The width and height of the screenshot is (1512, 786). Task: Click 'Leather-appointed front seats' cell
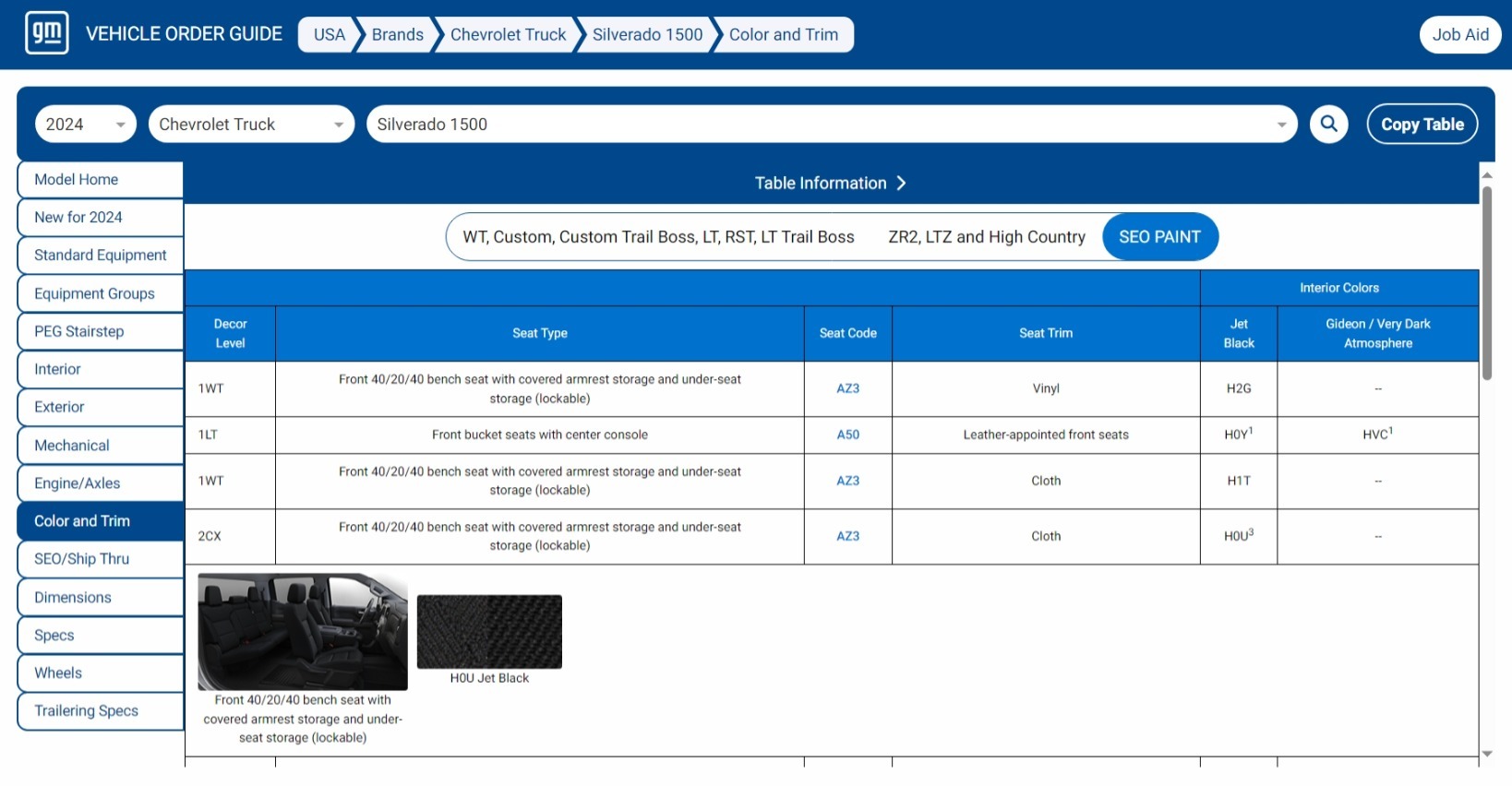coord(1046,435)
